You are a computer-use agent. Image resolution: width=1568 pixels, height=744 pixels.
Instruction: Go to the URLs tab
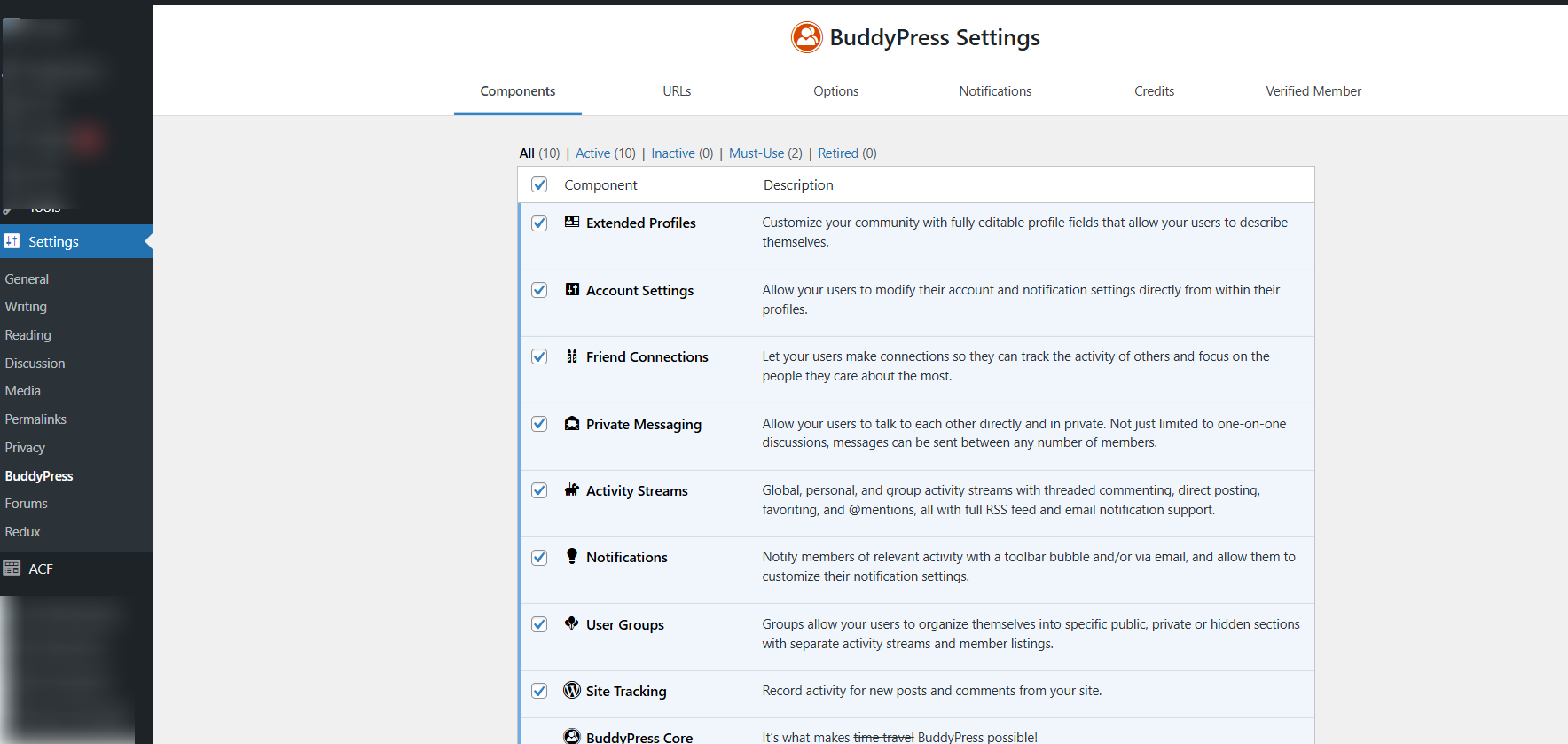pos(677,91)
